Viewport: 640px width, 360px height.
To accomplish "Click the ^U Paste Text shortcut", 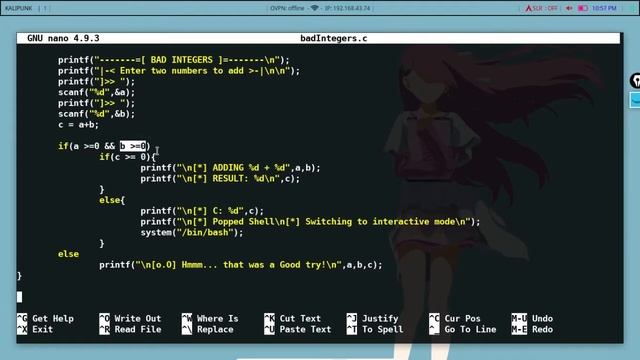I will tap(298, 329).
